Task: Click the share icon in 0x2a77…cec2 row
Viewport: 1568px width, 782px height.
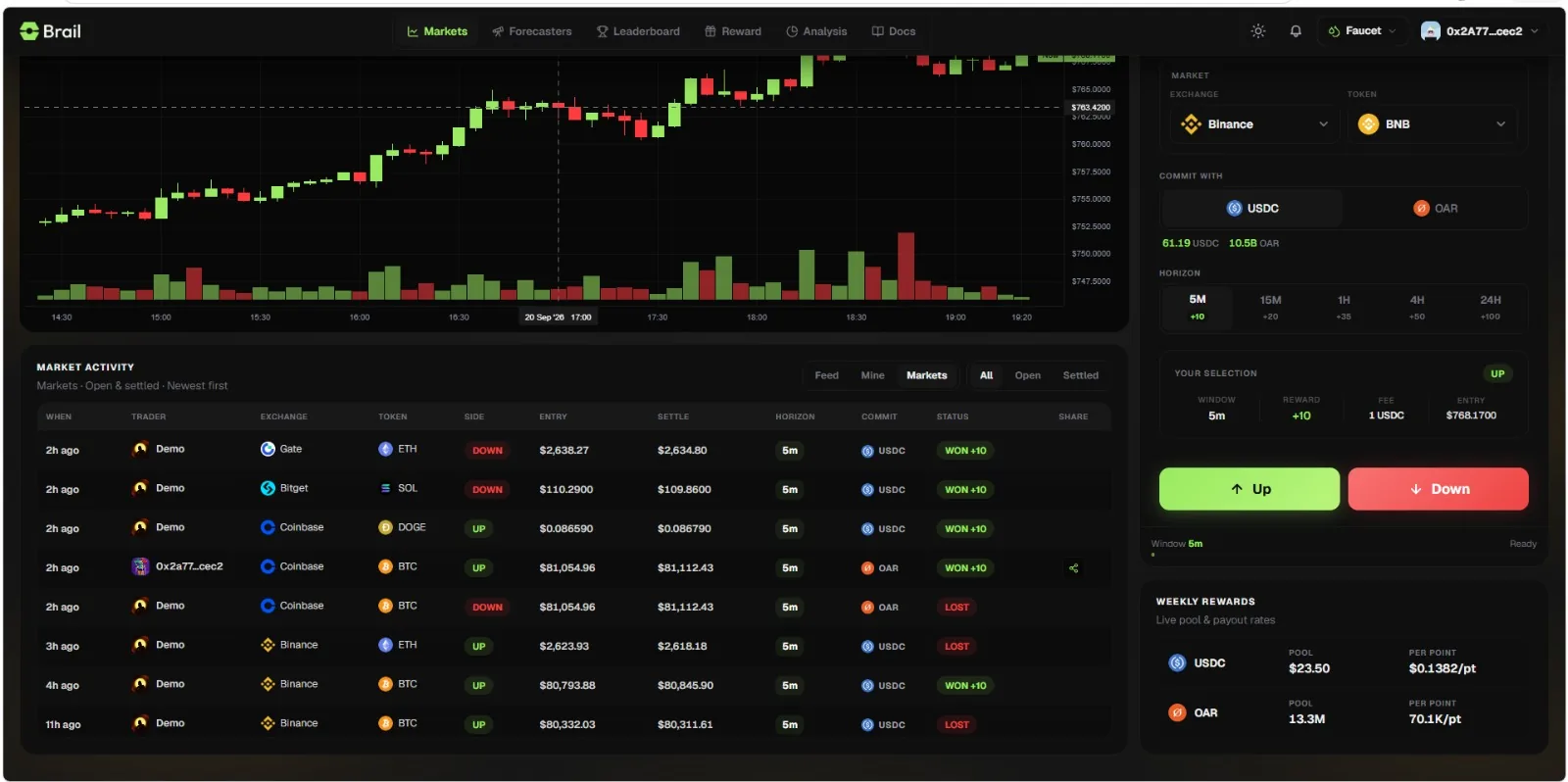Action: click(1073, 568)
